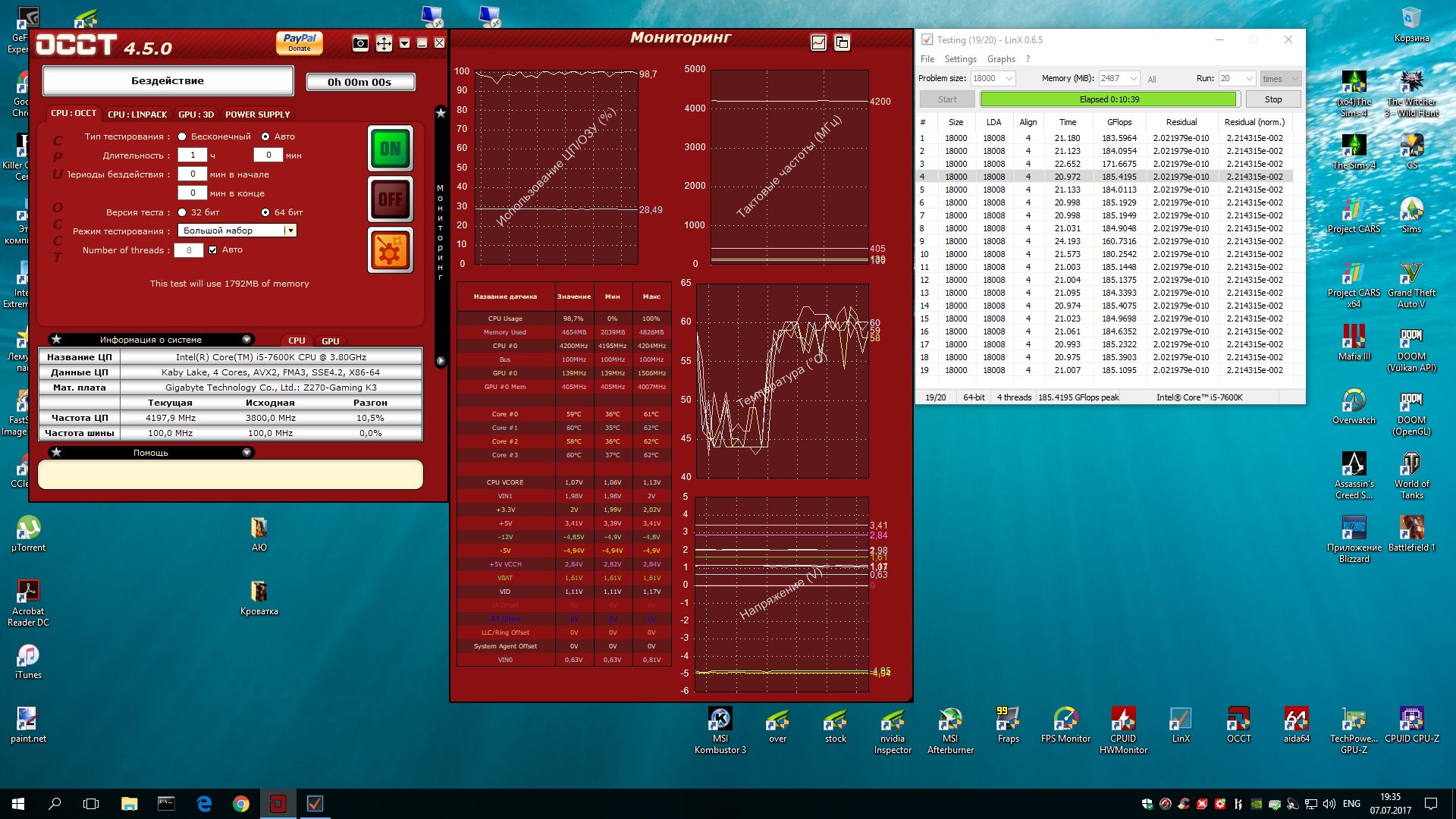Switch system info to GPU tab
This screenshot has width=1456, height=819.
(x=330, y=341)
